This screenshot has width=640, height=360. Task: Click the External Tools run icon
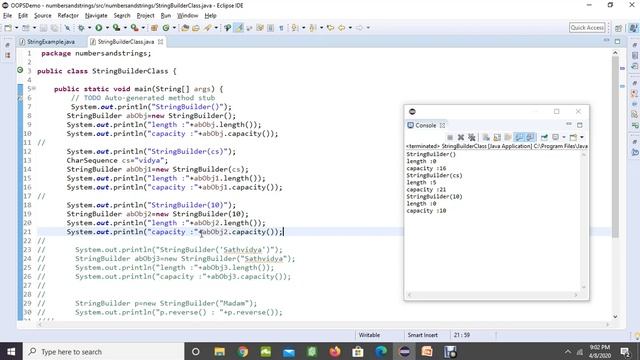135,28
